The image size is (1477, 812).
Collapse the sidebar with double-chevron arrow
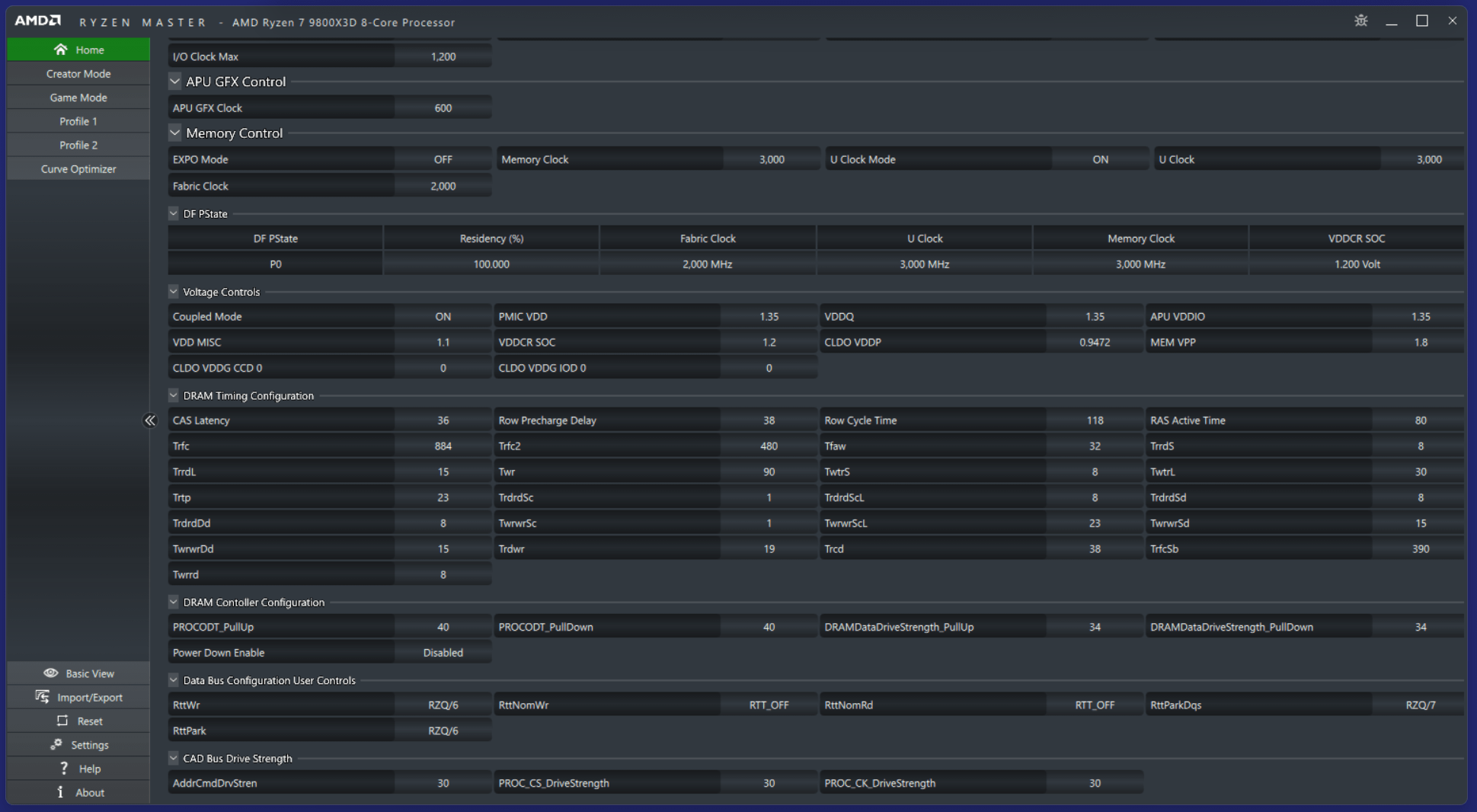(149, 420)
